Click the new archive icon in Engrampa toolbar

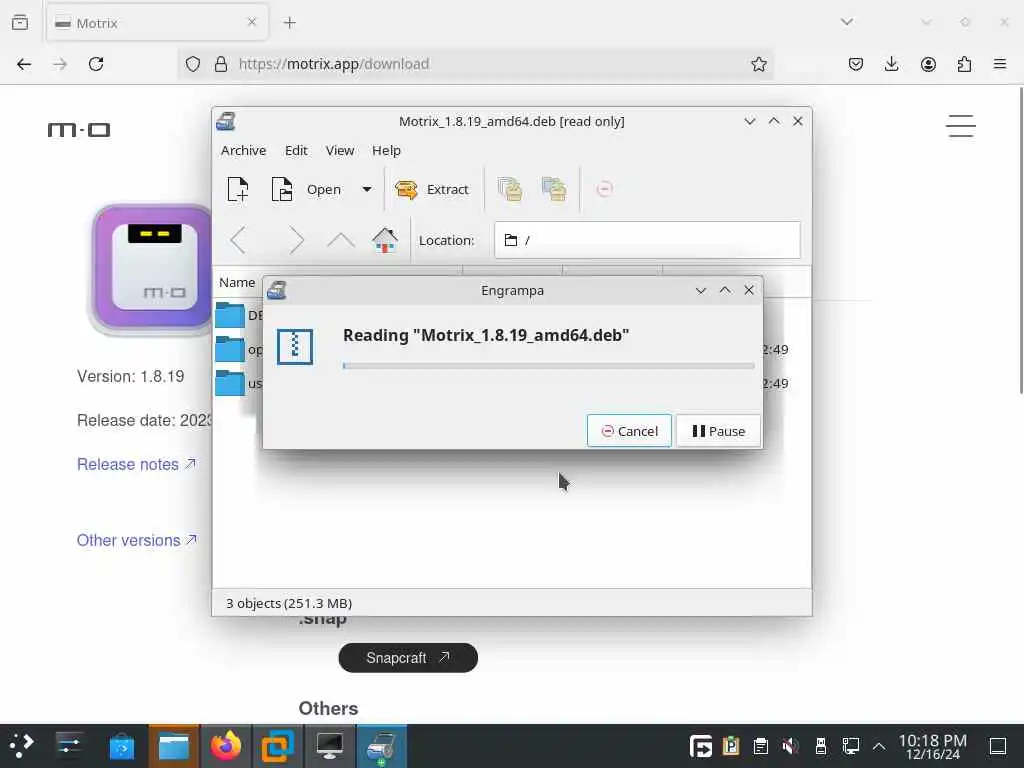pyautogui.click(x=238, y=189)
